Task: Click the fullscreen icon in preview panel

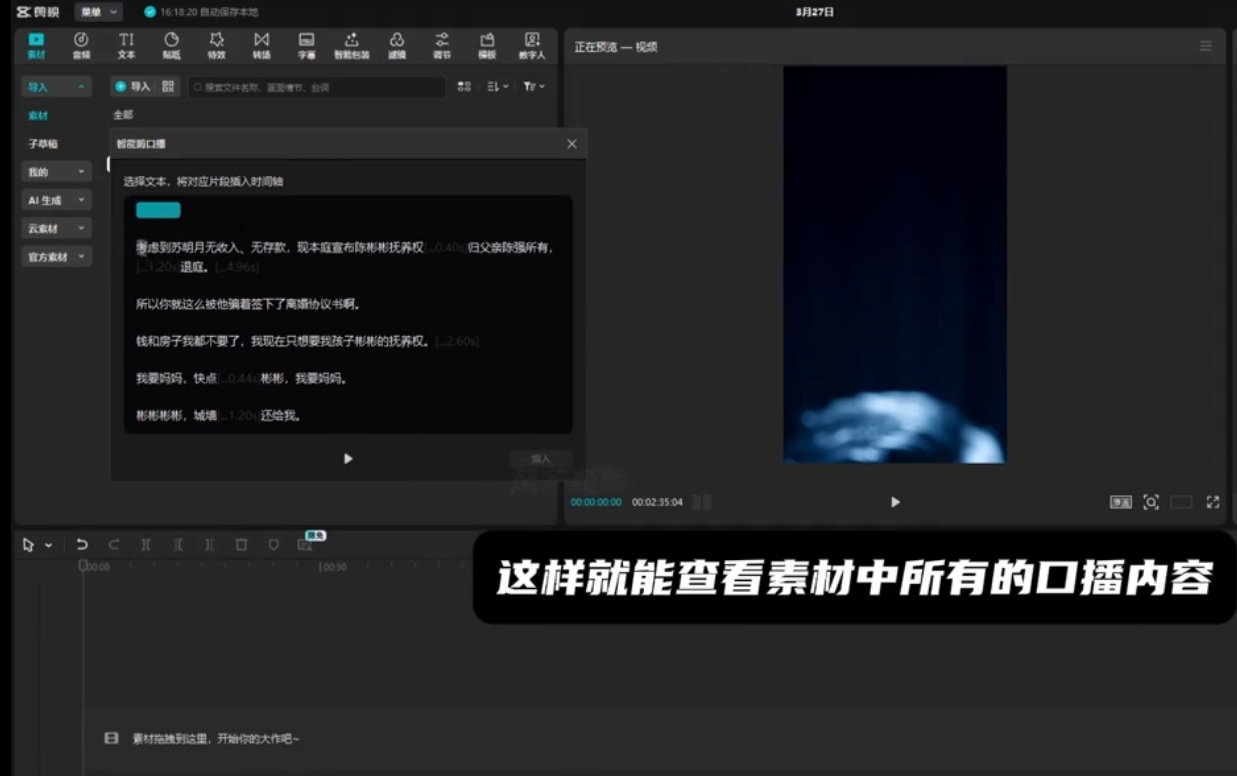Action: point(1213,502)
